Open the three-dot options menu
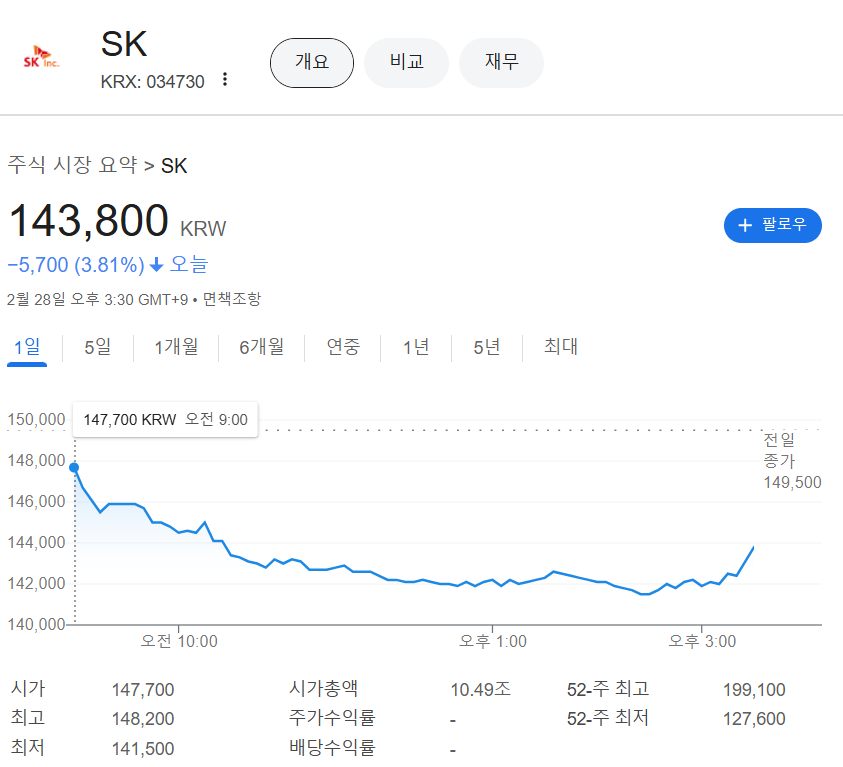The width and height of the screenshot is (843, 767). tap(225, 81)
